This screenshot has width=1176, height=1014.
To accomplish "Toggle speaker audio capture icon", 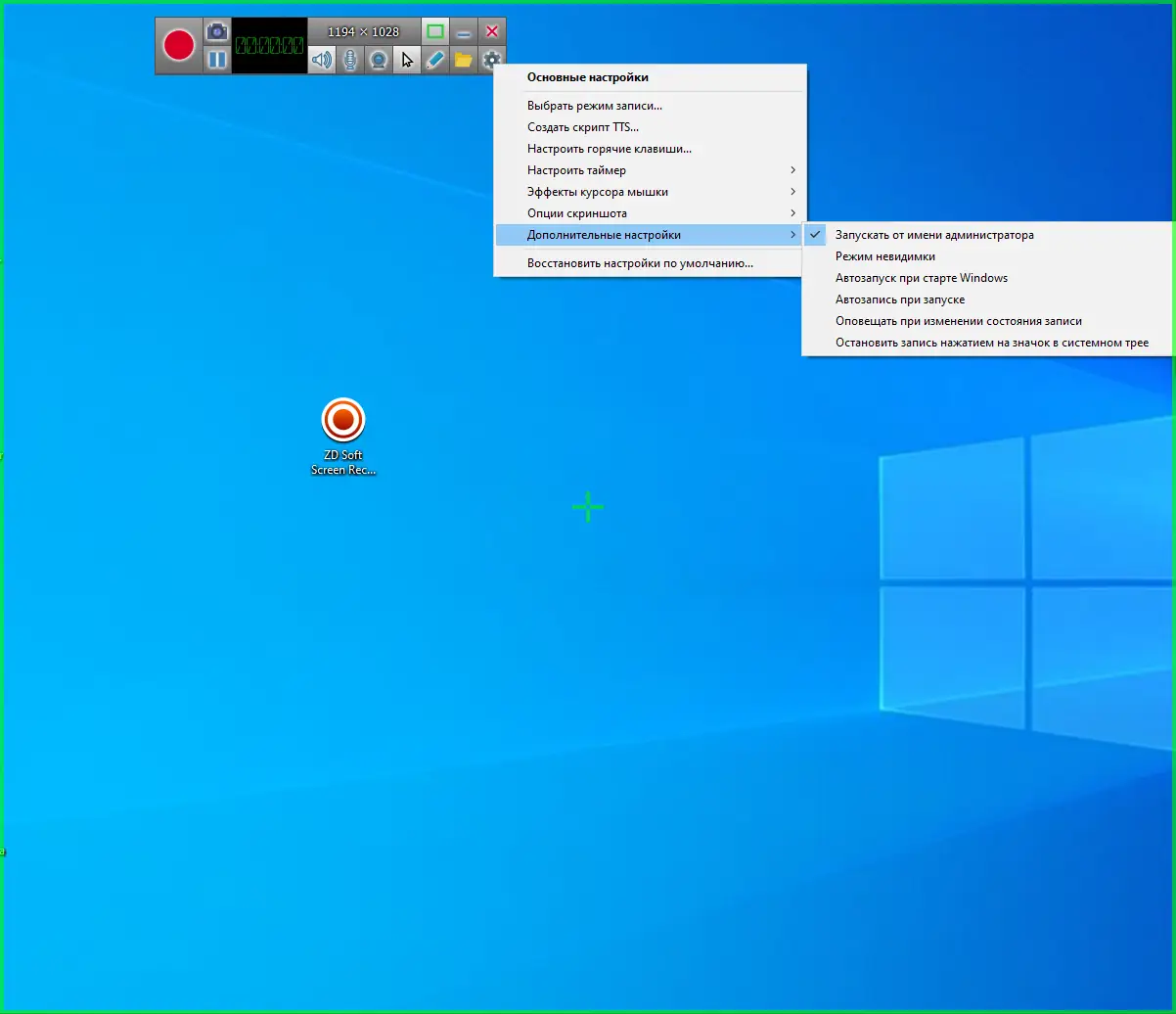I will pyautogui.click(x=321, y=60).
